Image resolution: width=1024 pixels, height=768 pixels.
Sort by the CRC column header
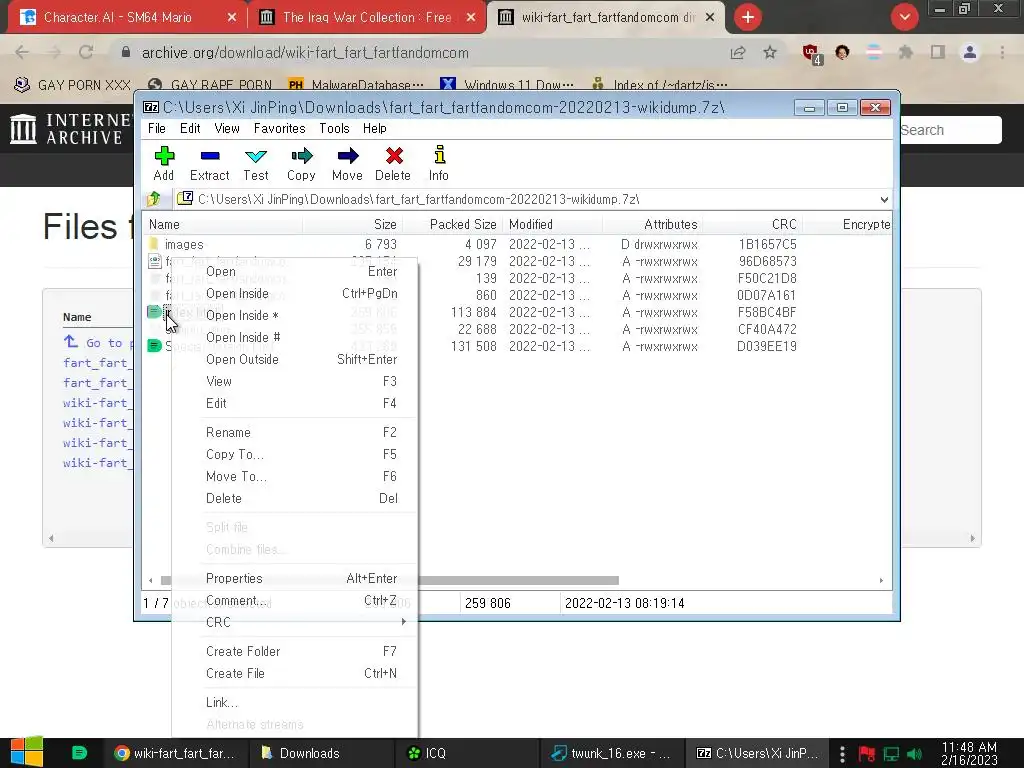click(752, 224)
